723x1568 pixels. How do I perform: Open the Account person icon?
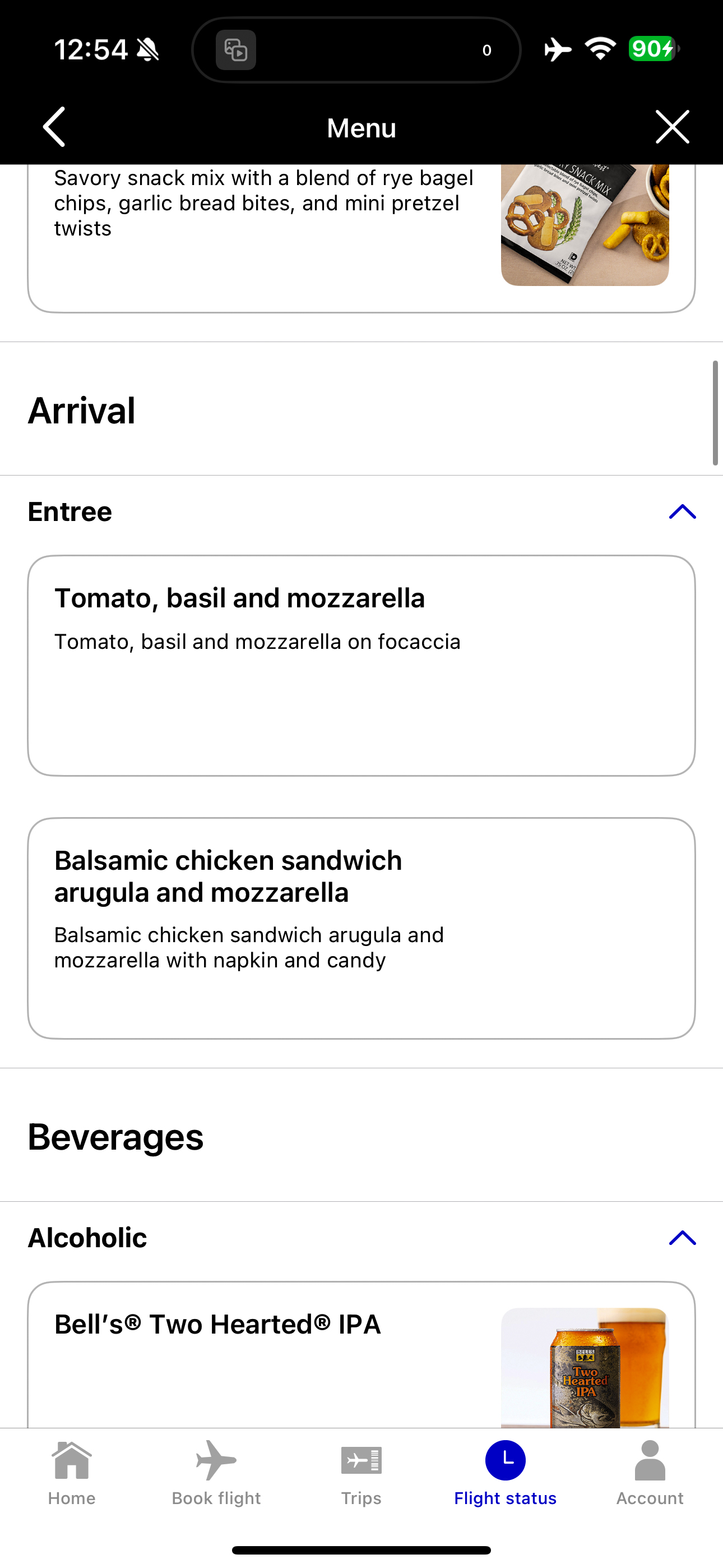click(x=650, y=1460)
